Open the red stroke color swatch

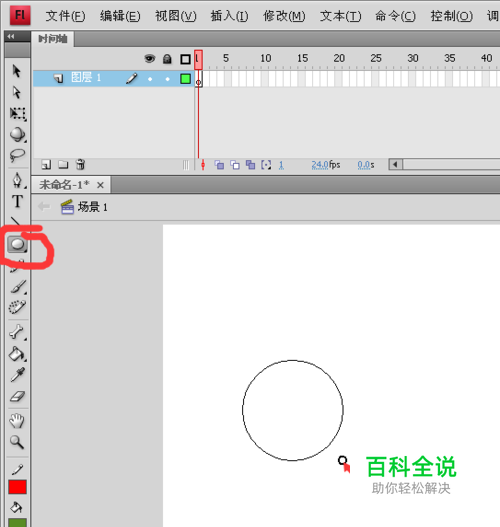click(17, 487)
